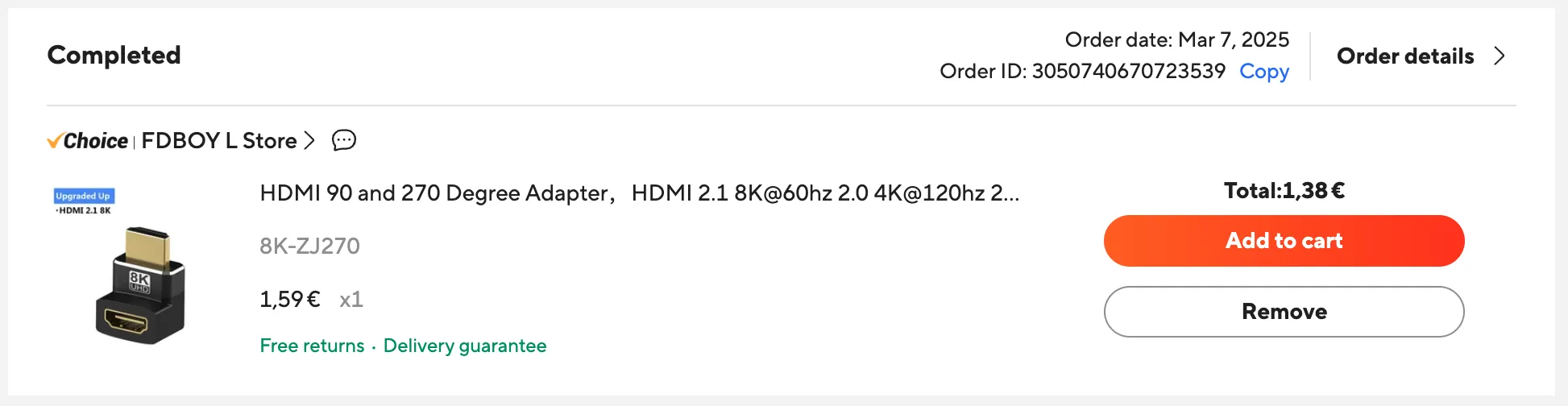
Task: Click the 1,59 € item price
Action: point(290,300)
